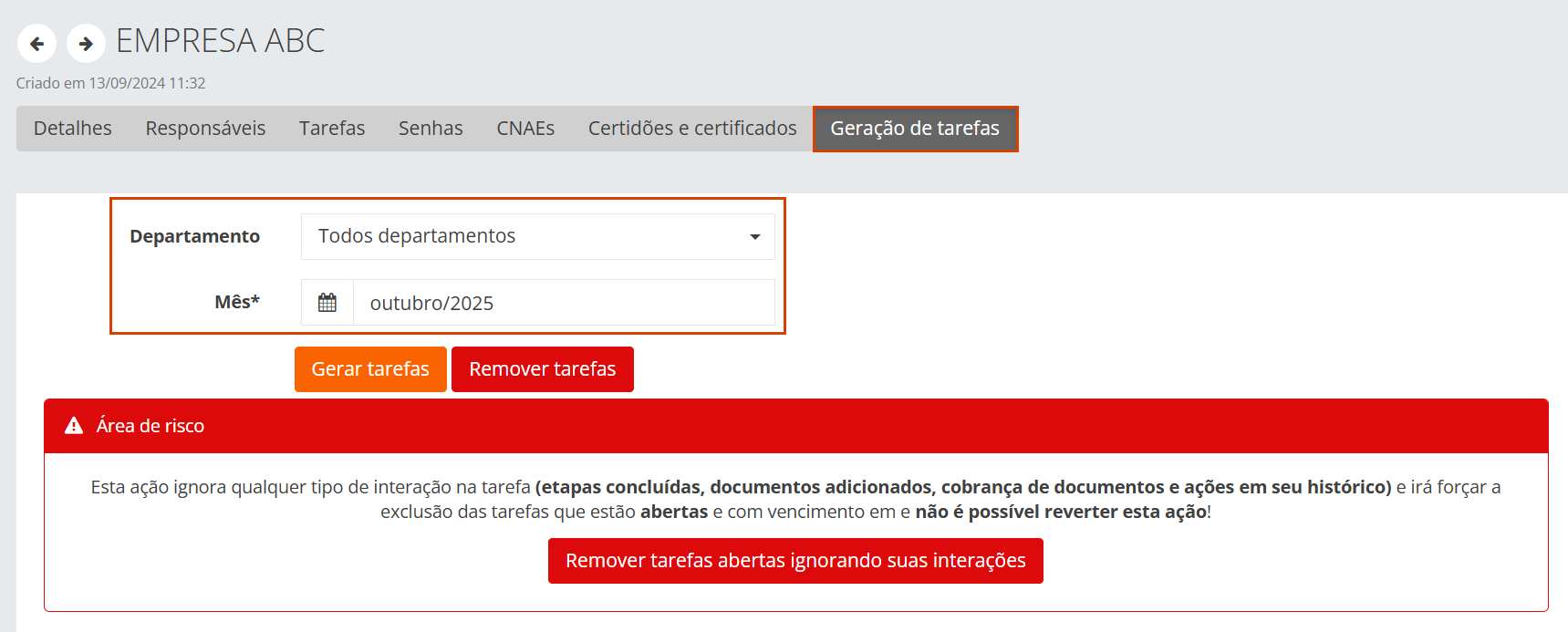This screenshot has height=632, width=1568.
Task: Switch to the Responsáveis tab
Action: click(x=205, y=129)
